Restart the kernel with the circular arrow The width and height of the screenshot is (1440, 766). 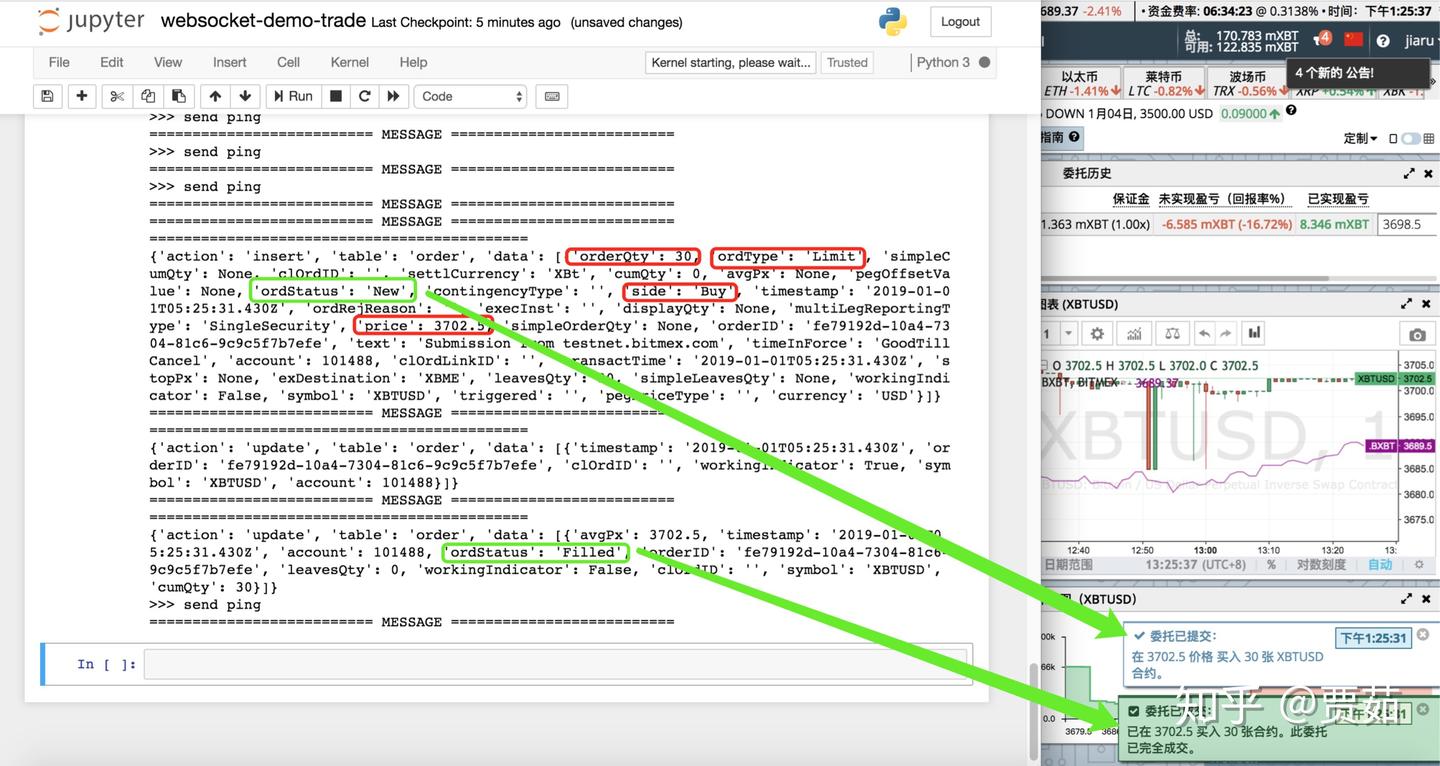point(365,96)
